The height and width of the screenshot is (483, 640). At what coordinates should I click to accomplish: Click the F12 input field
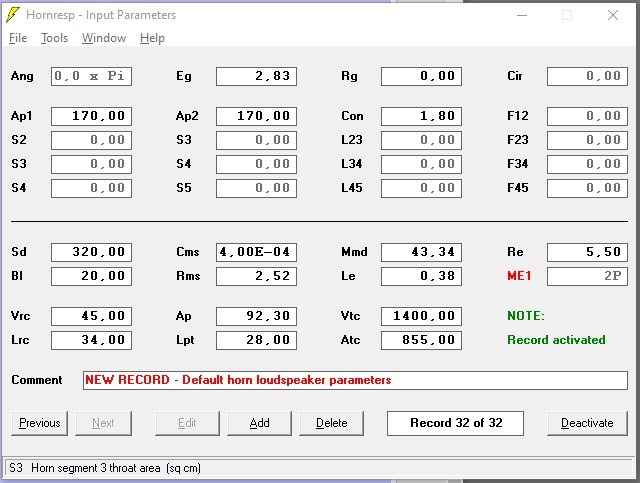[x=587, y=116]
